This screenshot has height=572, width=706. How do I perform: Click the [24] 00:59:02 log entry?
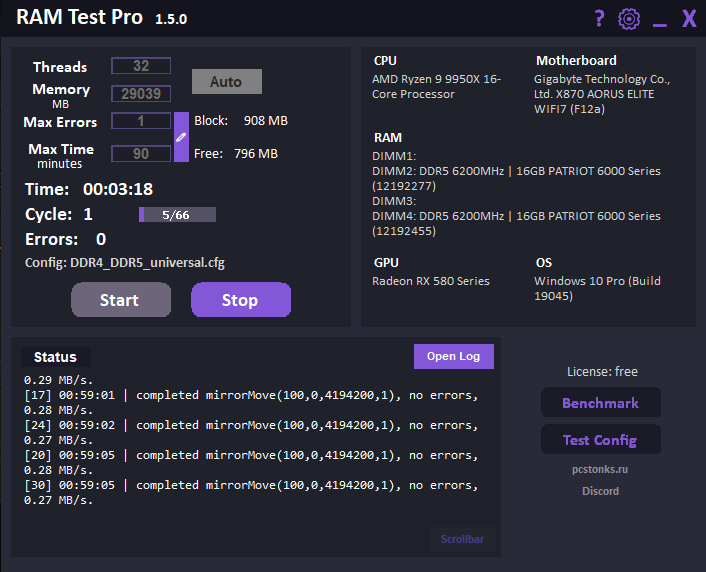pos(251,432)
